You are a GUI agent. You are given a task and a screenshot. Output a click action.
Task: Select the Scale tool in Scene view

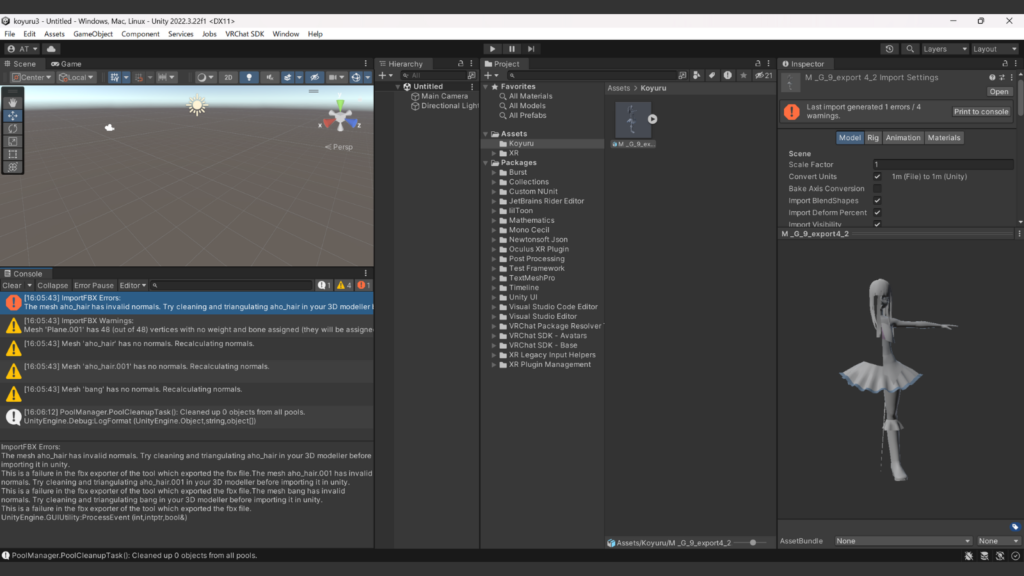click(13, 141)
